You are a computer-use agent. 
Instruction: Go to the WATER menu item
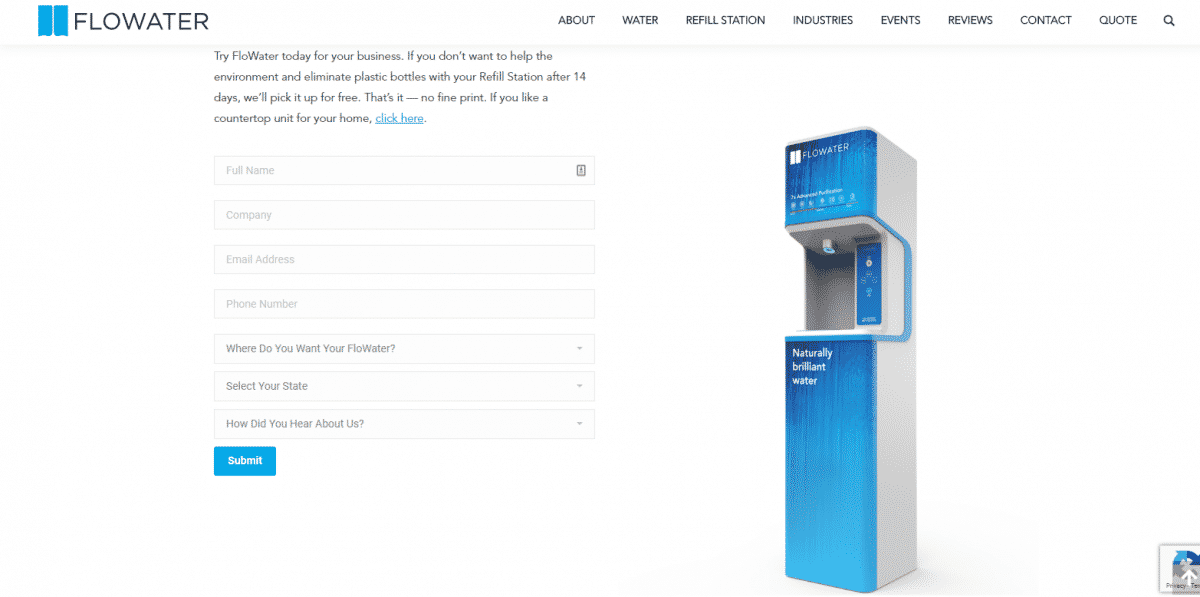(640, 20)
